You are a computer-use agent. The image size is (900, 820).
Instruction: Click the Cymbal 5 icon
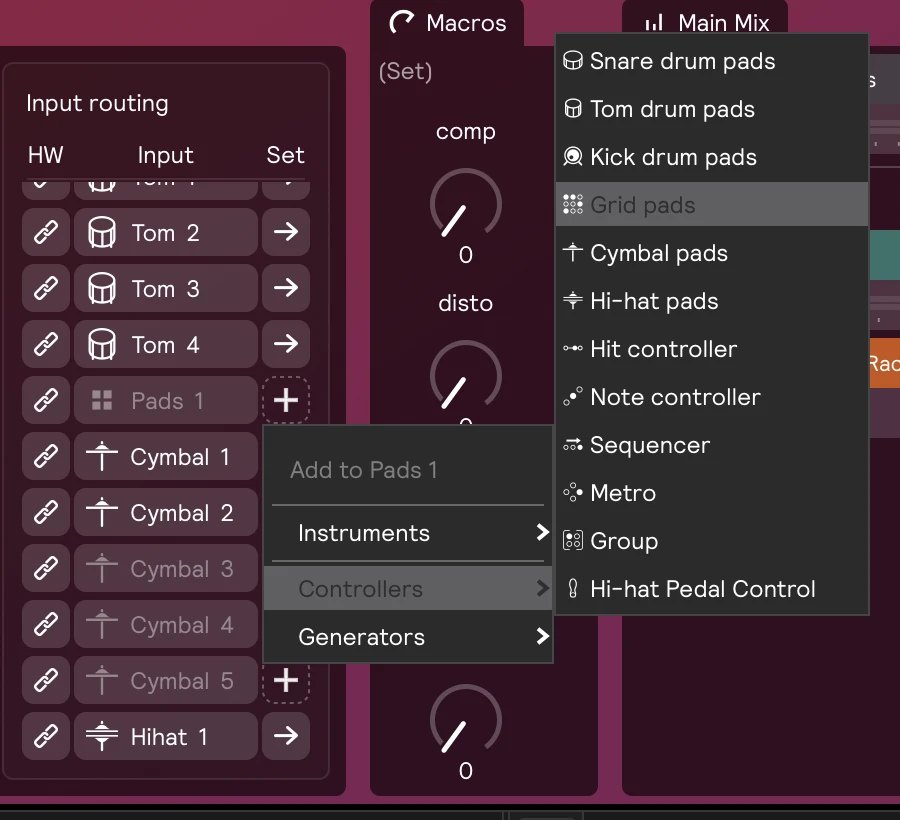(x=102, y=681)
